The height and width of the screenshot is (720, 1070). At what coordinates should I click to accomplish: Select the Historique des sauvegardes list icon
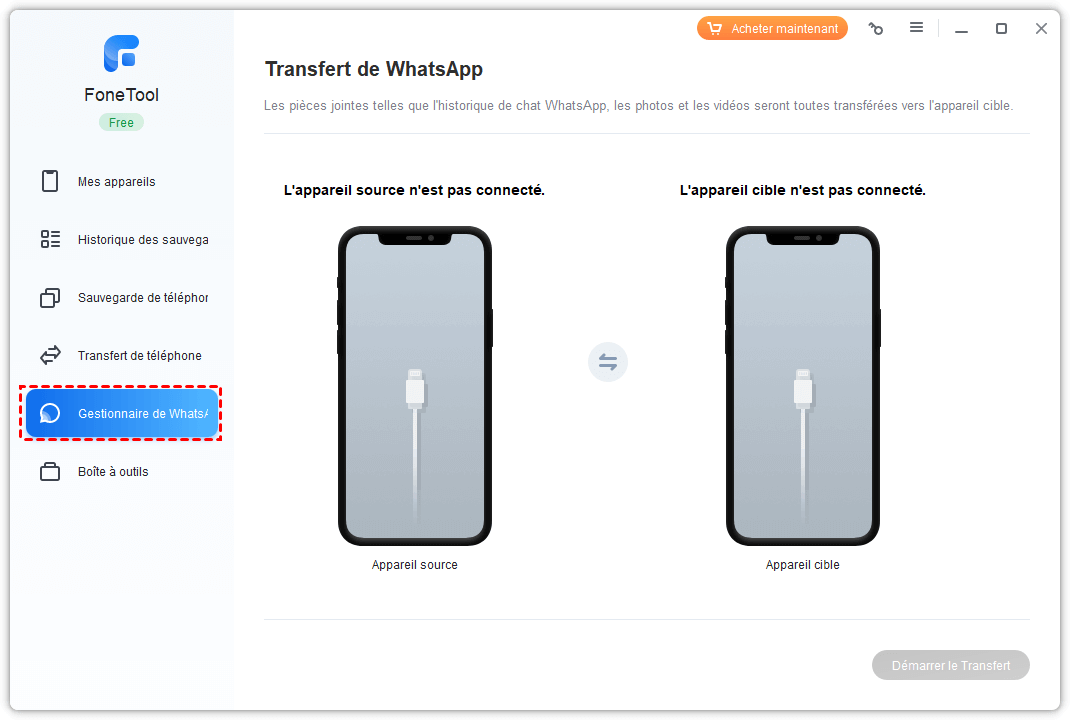point(50,239)
